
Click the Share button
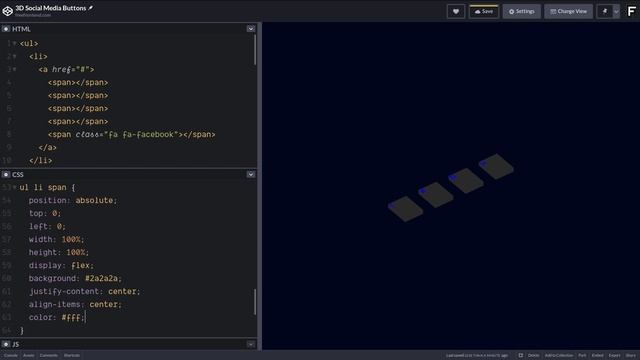(x=631, y=355)
